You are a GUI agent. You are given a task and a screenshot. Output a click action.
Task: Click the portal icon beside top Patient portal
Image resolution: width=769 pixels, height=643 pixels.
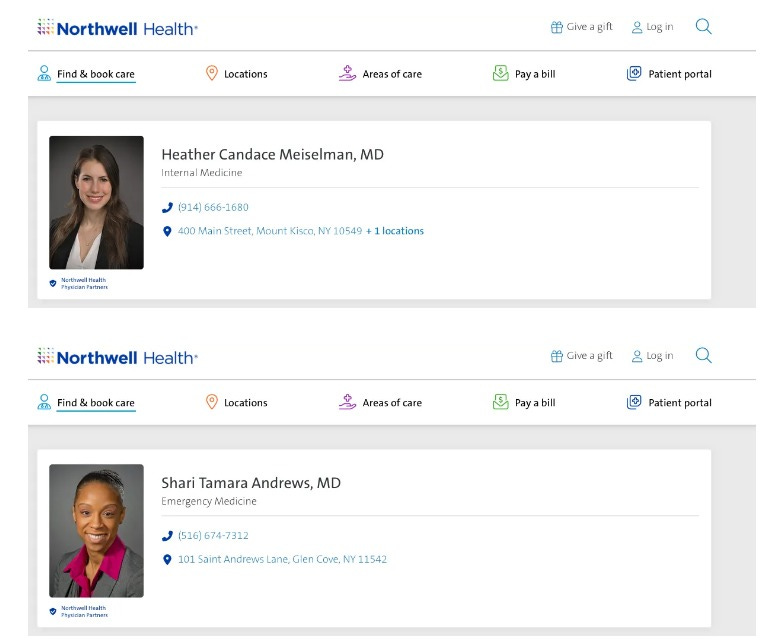click(634, 74)
